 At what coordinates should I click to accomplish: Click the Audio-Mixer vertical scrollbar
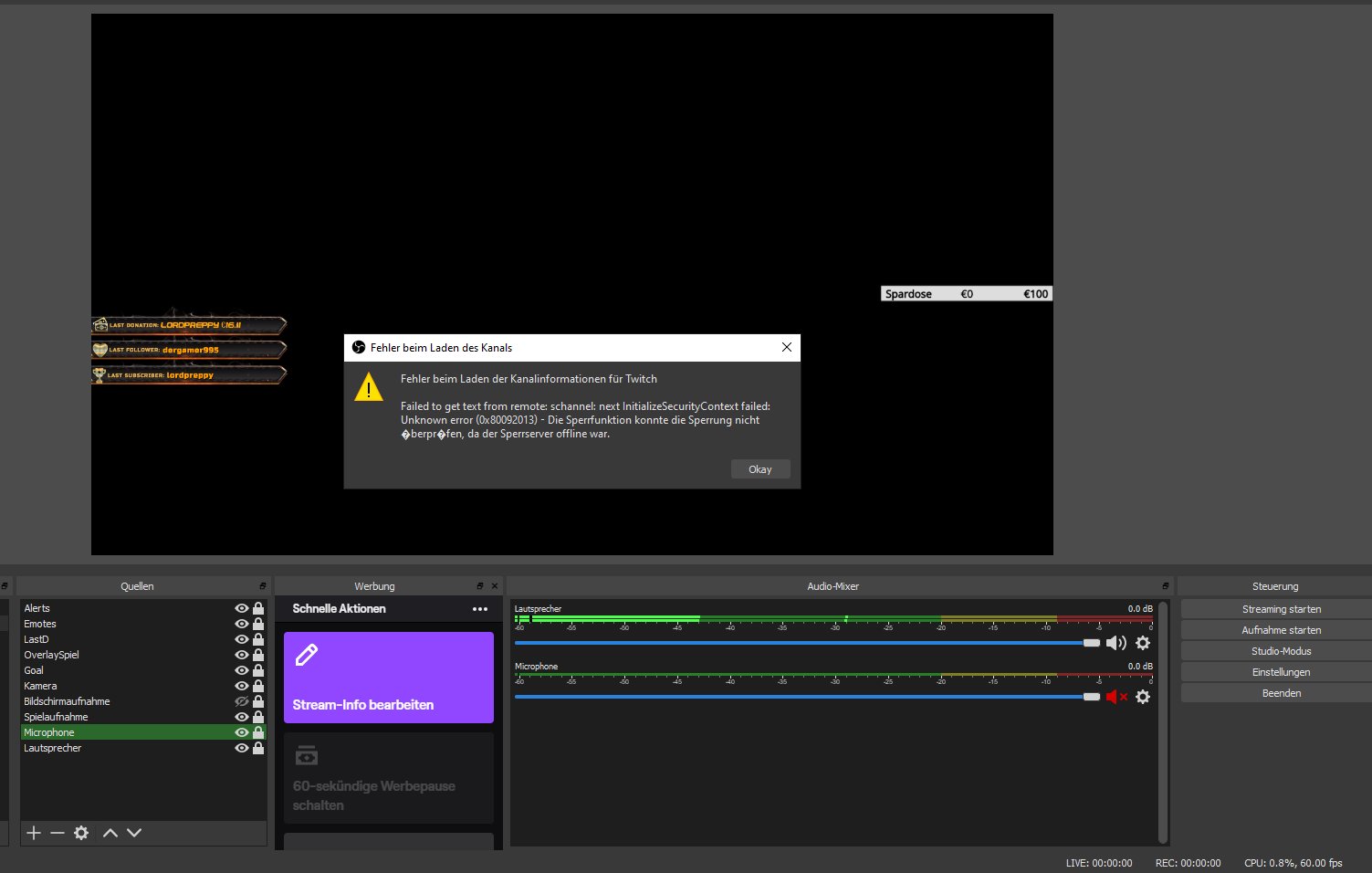1162,721
